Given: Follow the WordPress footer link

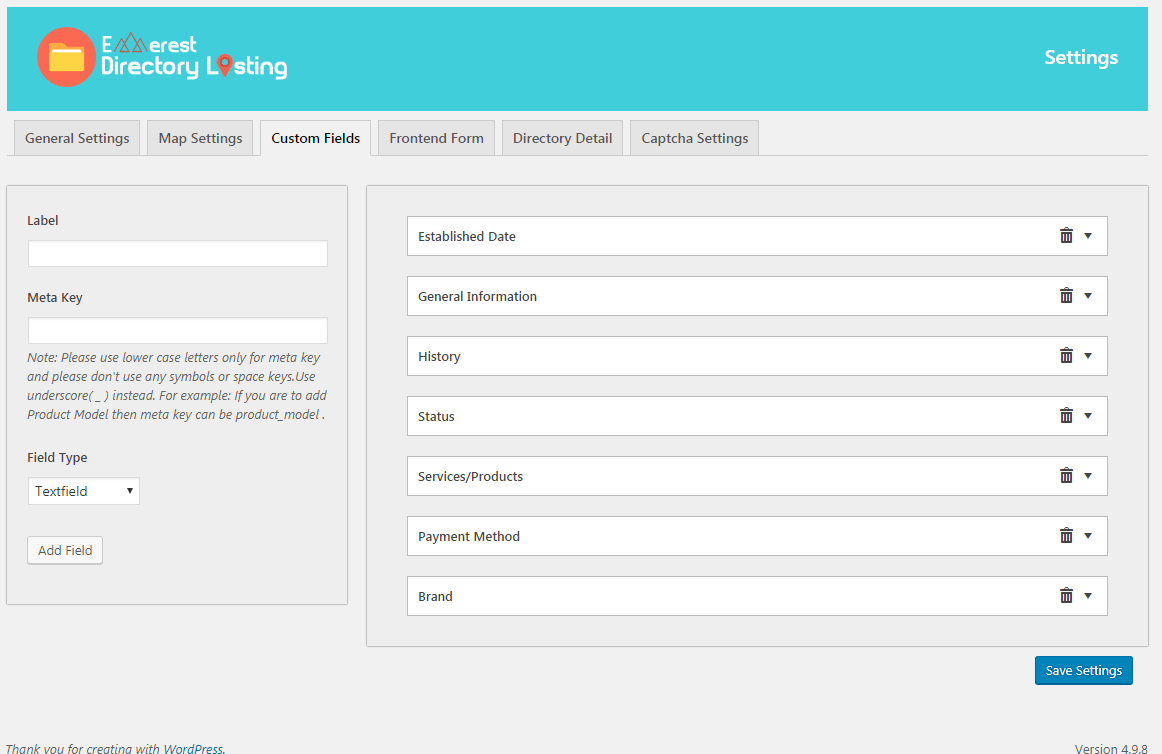Looking at the screenshot, I should click(x=193, y=748).
